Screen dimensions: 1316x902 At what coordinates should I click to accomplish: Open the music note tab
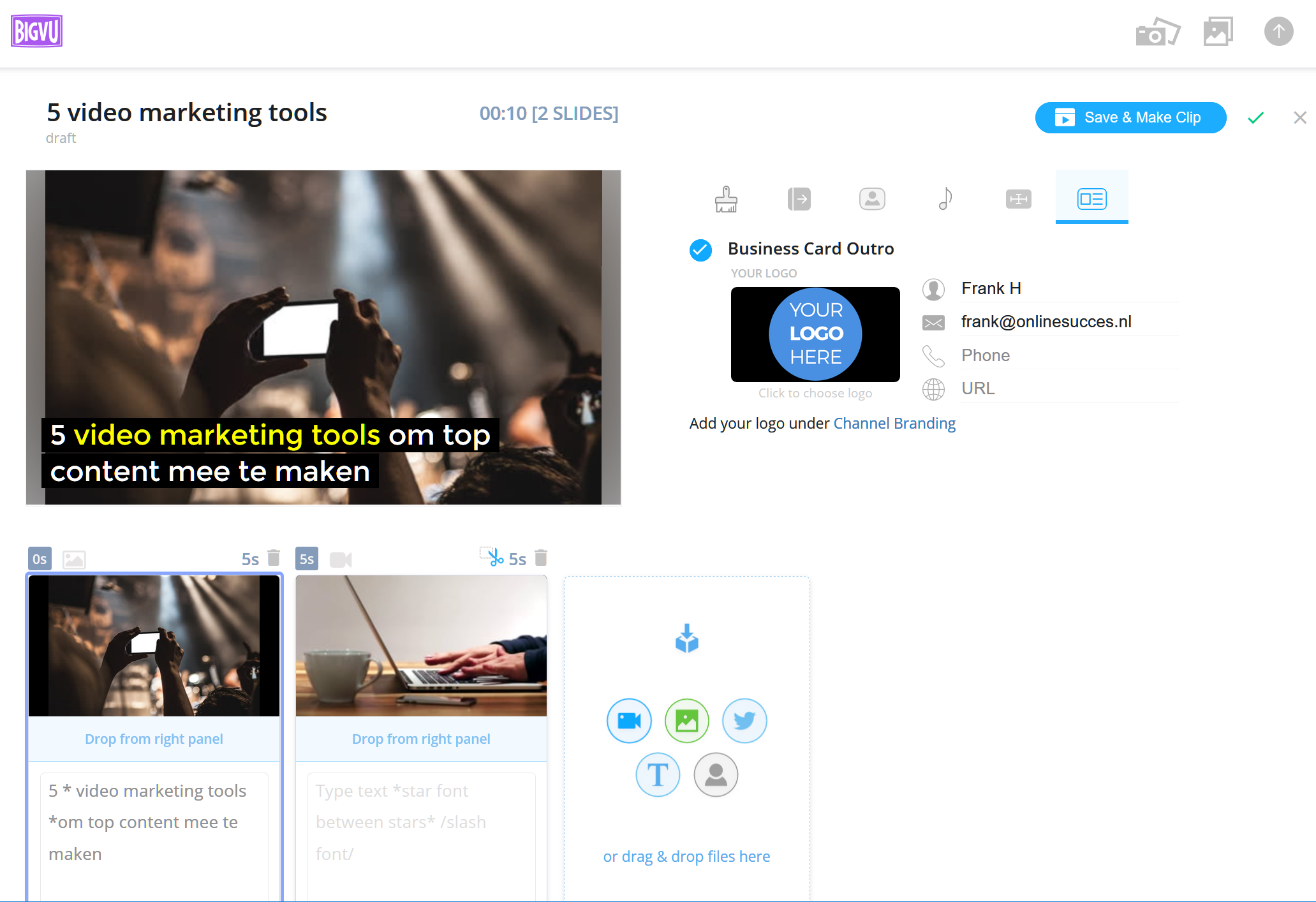(945, 199)
